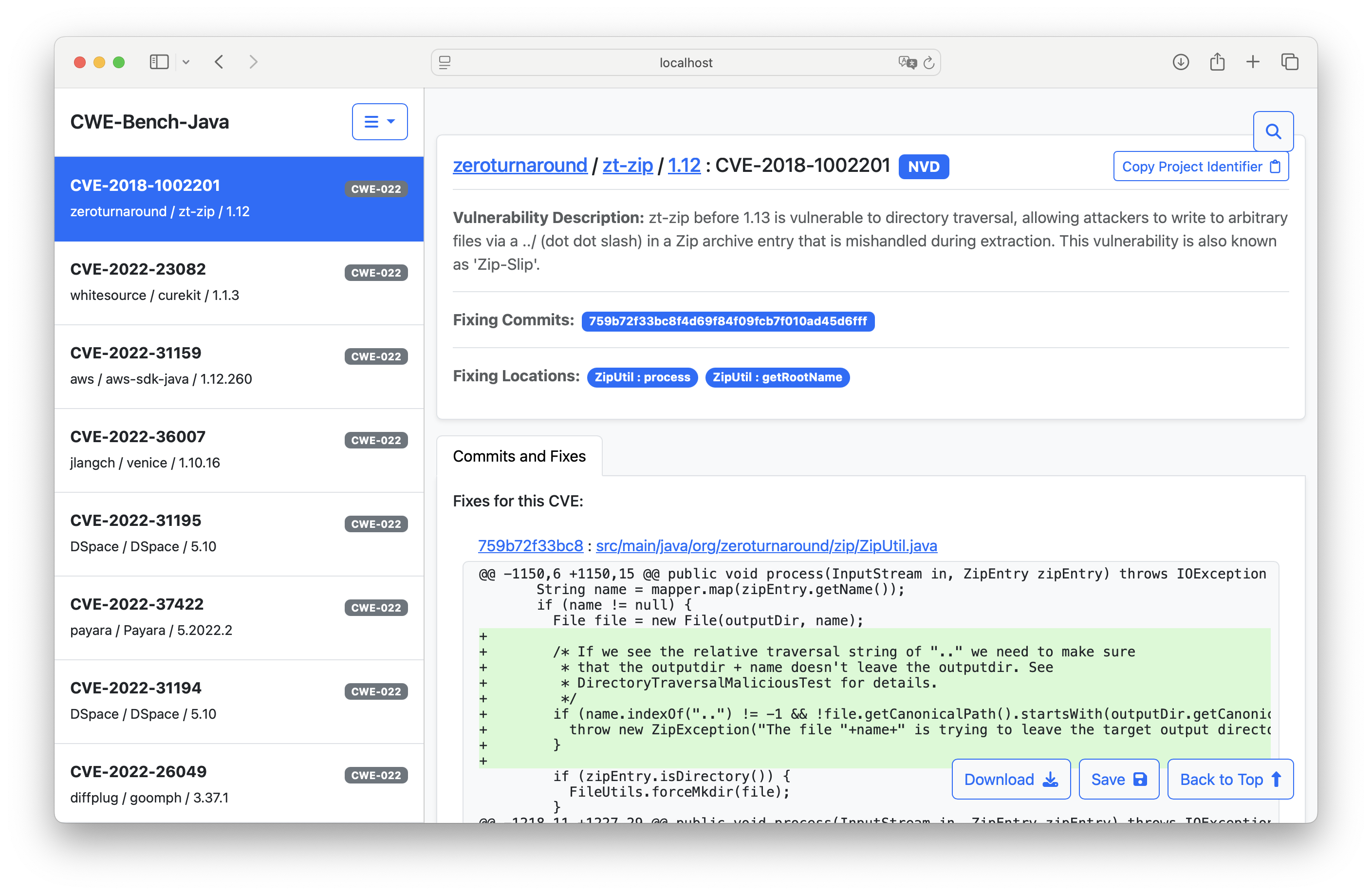Toggle the Safari sidebar icon
The width and height of the screenshot is (1372, 895).
coord(159,62)
